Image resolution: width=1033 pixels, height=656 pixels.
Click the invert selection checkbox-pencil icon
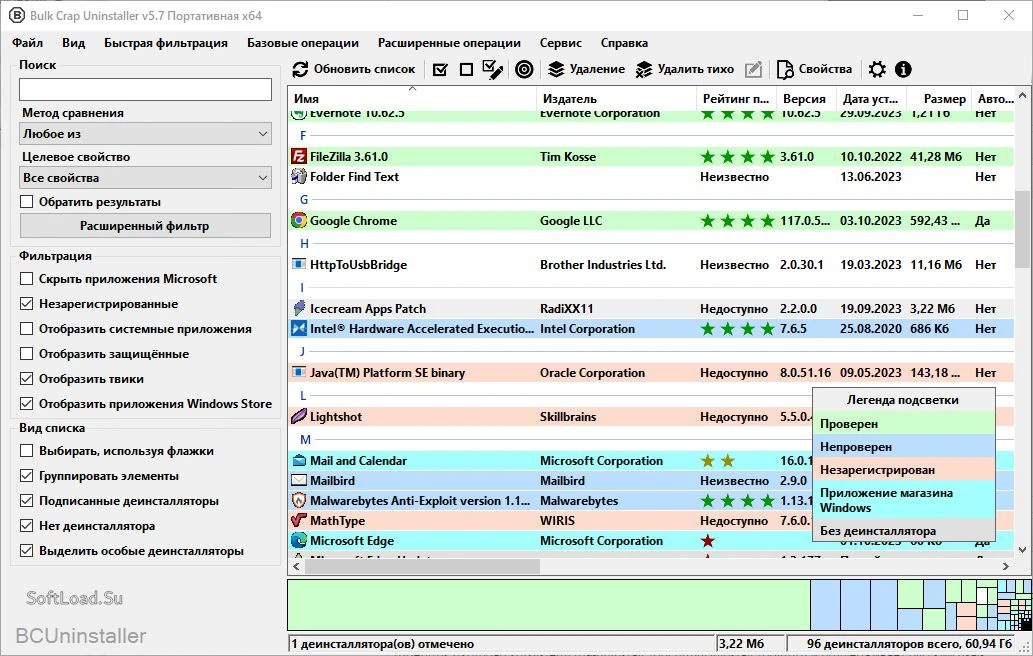pos(493,69)
